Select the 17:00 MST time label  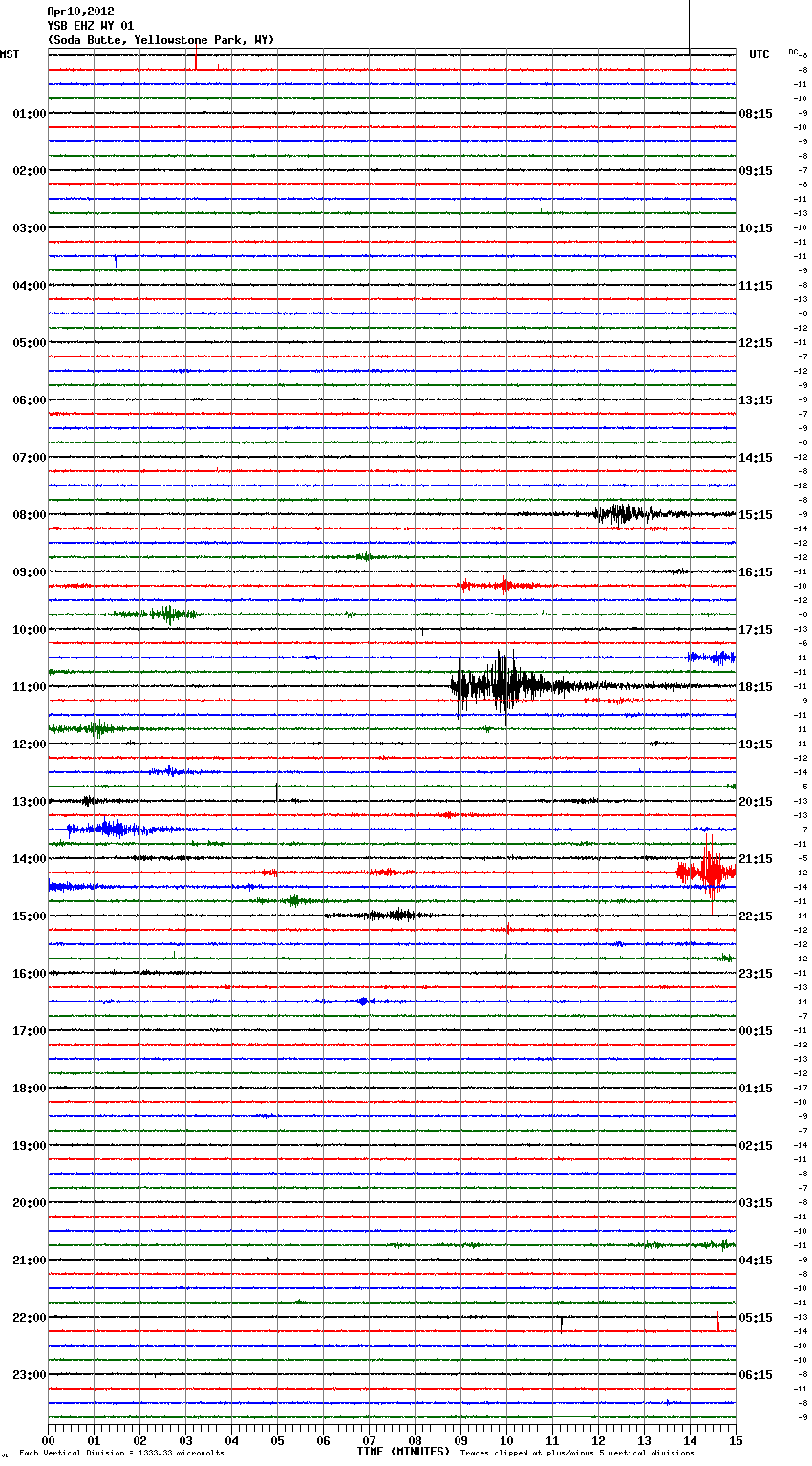pyautogui.click(x=29, y=1031)
